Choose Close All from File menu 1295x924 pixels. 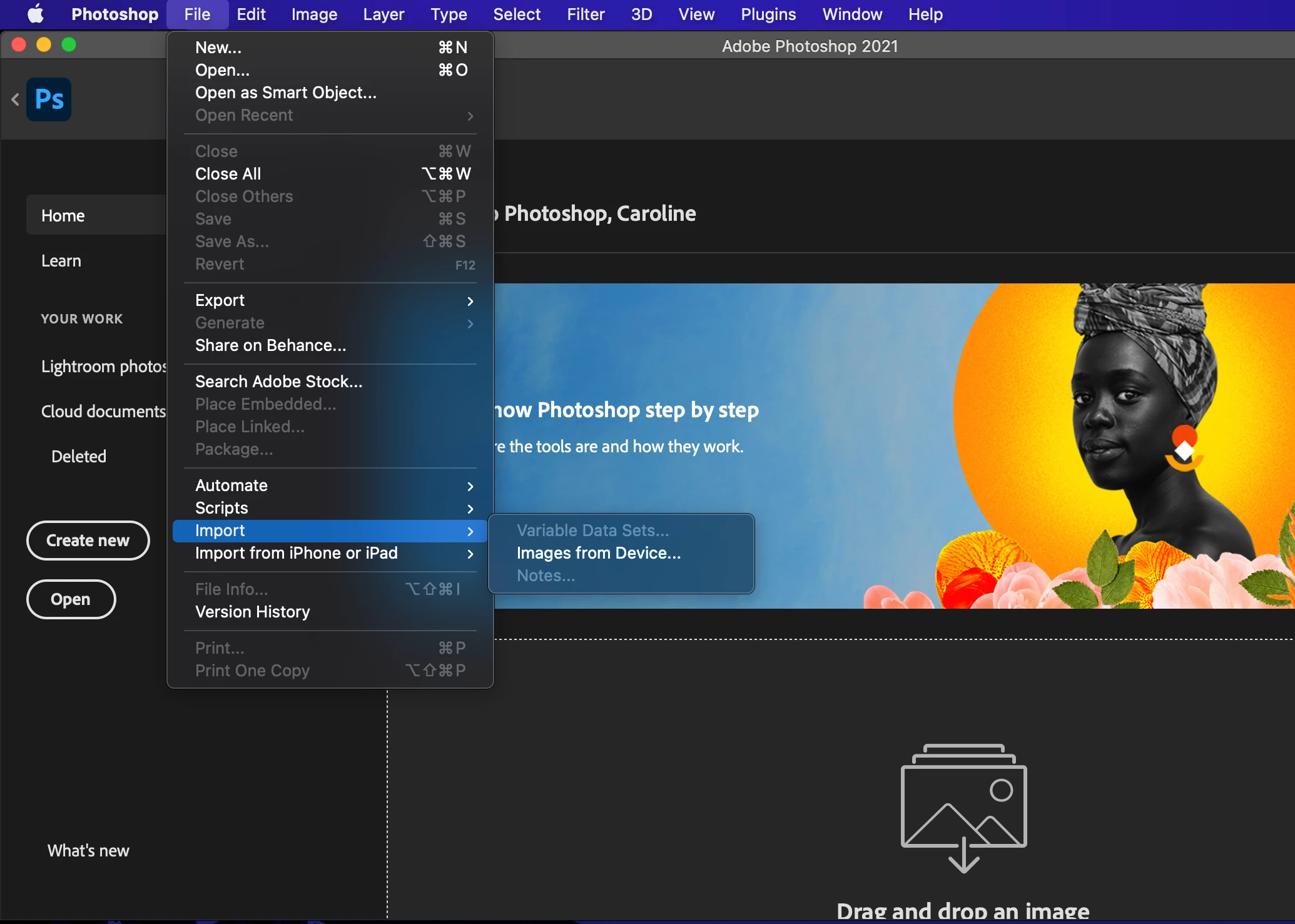click(x=228, y=174)
